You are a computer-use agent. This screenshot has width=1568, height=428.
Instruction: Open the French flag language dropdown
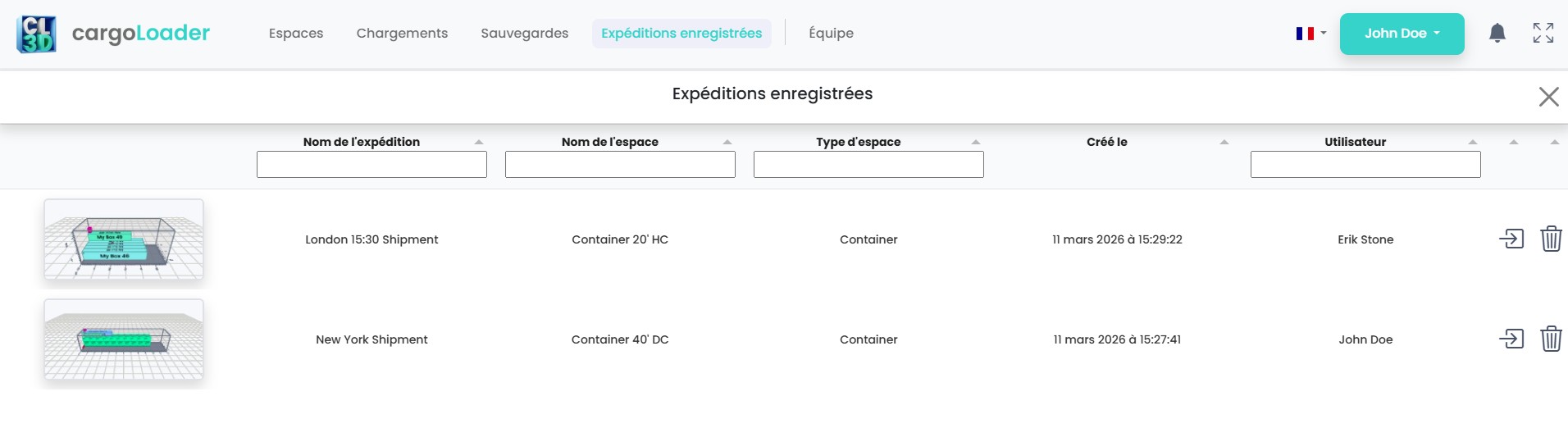pyautogui.click(x=1310, y=34)
